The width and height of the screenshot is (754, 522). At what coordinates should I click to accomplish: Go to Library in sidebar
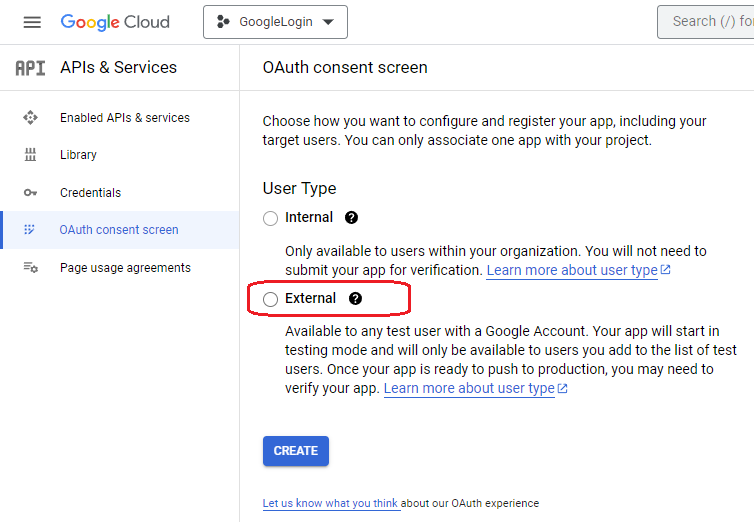click(78, 155)
